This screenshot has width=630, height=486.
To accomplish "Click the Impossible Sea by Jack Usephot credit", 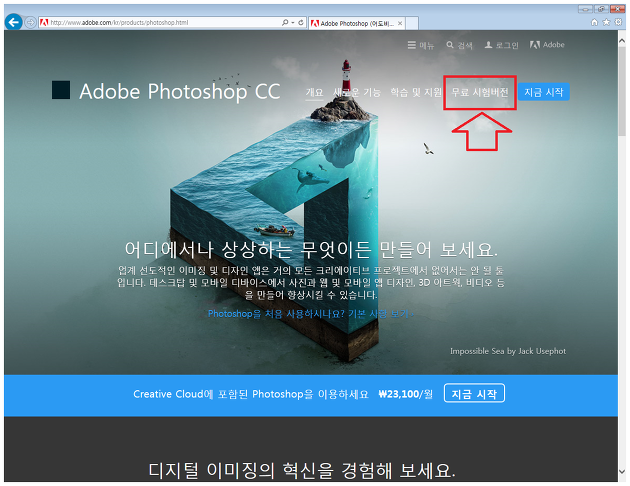I will click(508, 351).
